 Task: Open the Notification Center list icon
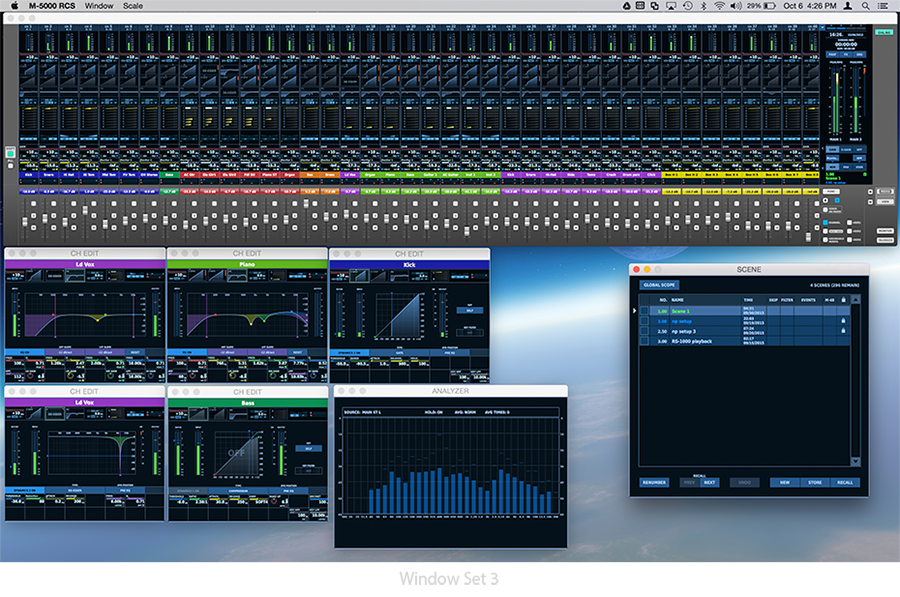coord(883,6)
